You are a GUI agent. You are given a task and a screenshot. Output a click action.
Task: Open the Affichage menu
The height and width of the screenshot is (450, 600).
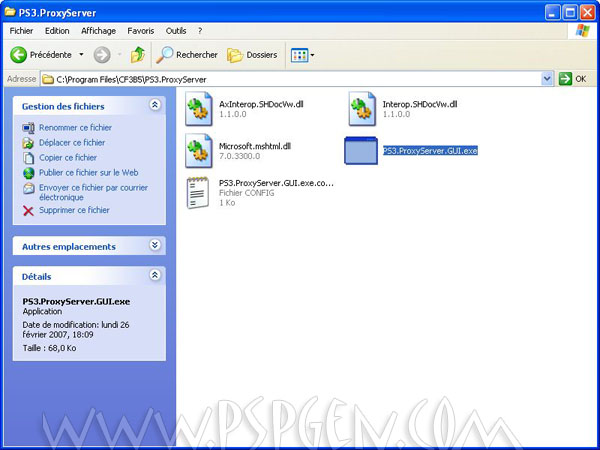click(98, 31)
